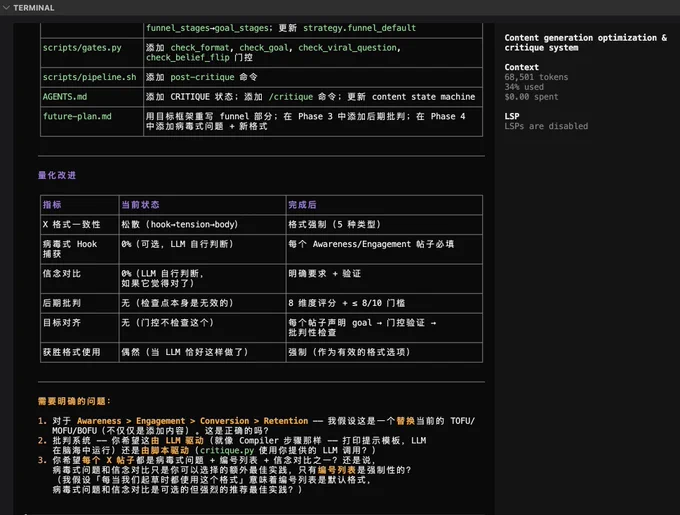This screenshot has width=680, height=515.
Task: Click the highlighted Retention word in question 1
Action: tap(286, 421)
